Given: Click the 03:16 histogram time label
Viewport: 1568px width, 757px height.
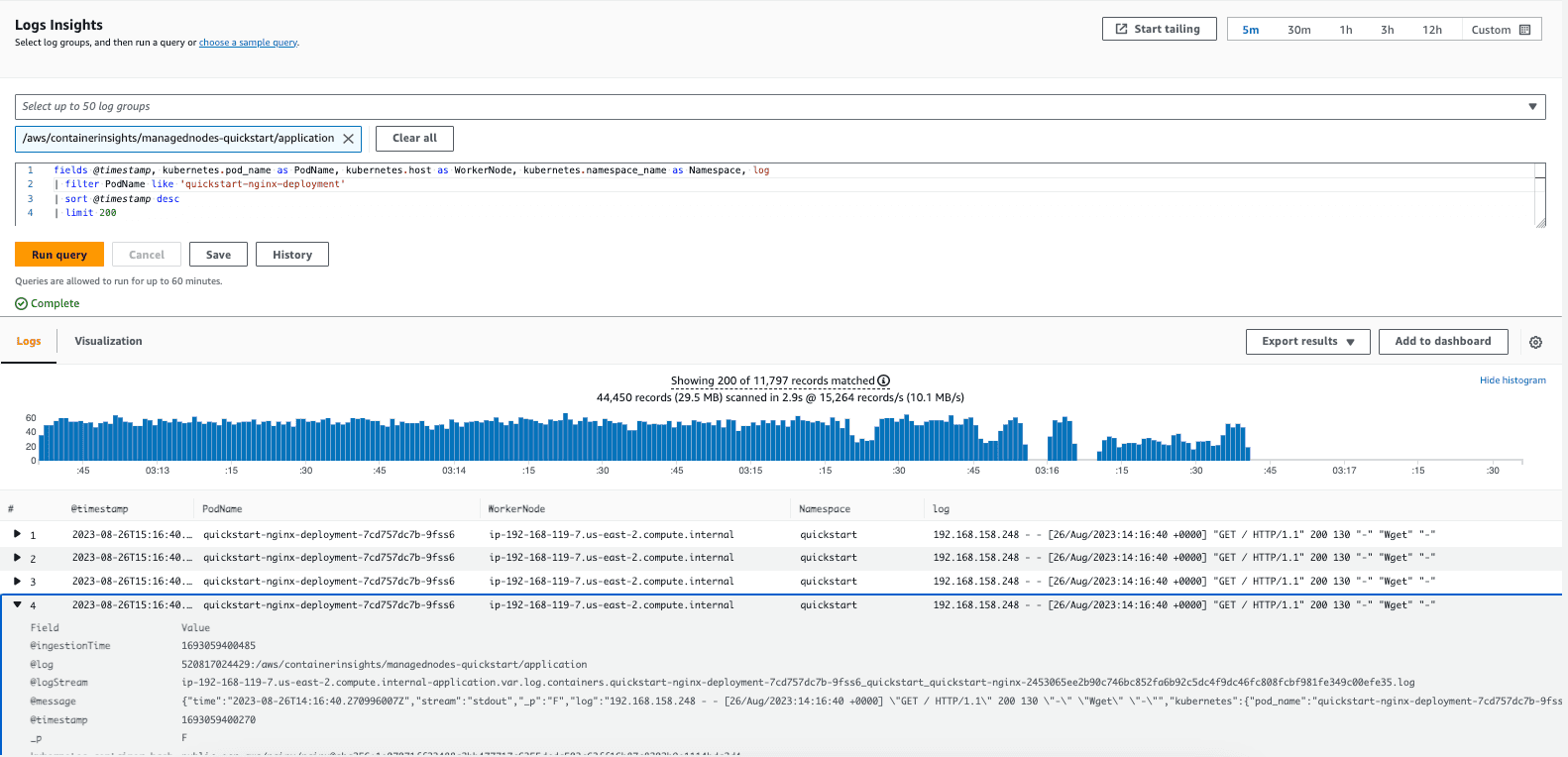Looking at the screenshot, I should (x=1047, y=471).
